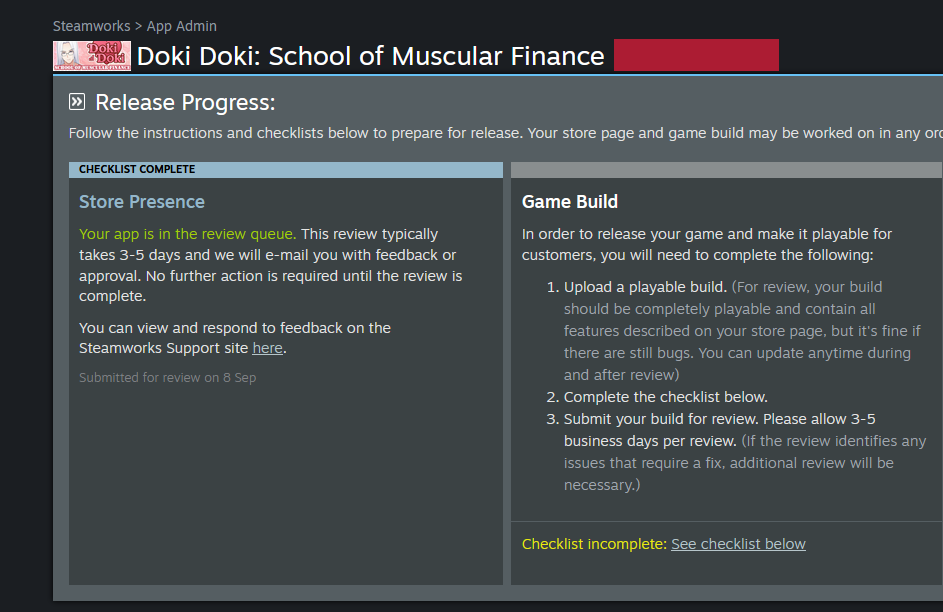Click the Doki Doki game capsule thumbnail
Image resolution: width=943 pixels, height=612 pixels.
[x=92, y=56]
